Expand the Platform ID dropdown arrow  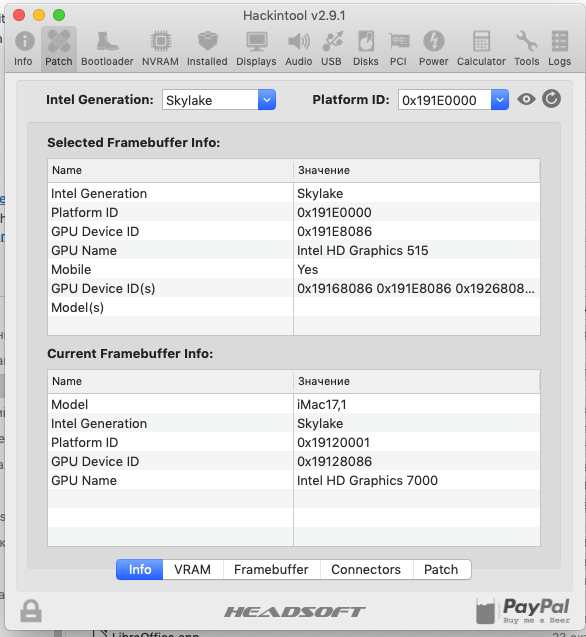[x=500, y=100]
